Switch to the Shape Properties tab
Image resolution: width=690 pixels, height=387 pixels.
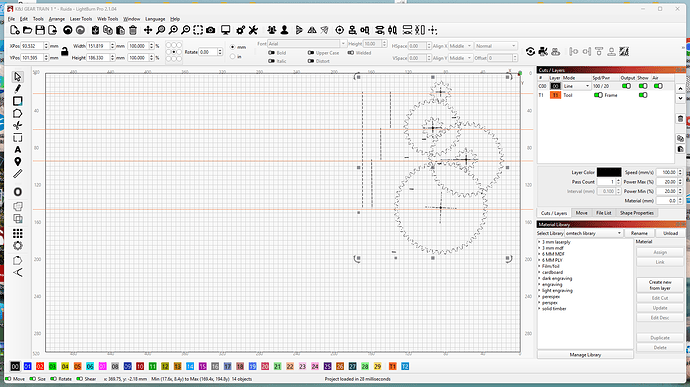click(x=636, y=213)
